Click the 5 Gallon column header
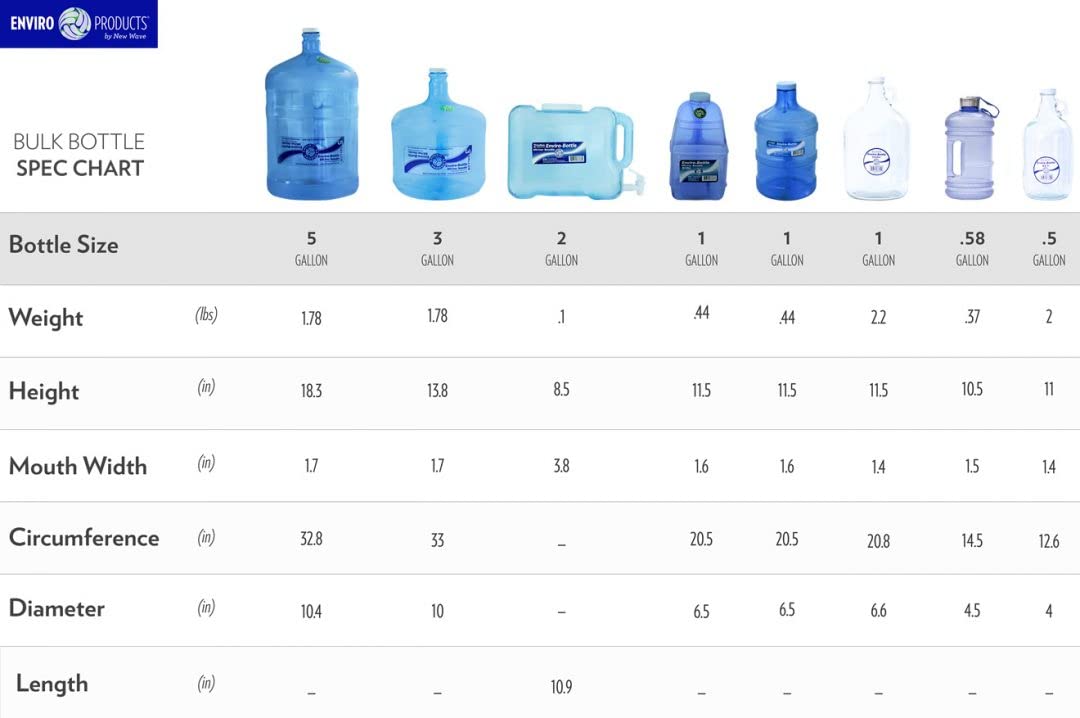The image size is (1080, 718). (x=311, y=247)
